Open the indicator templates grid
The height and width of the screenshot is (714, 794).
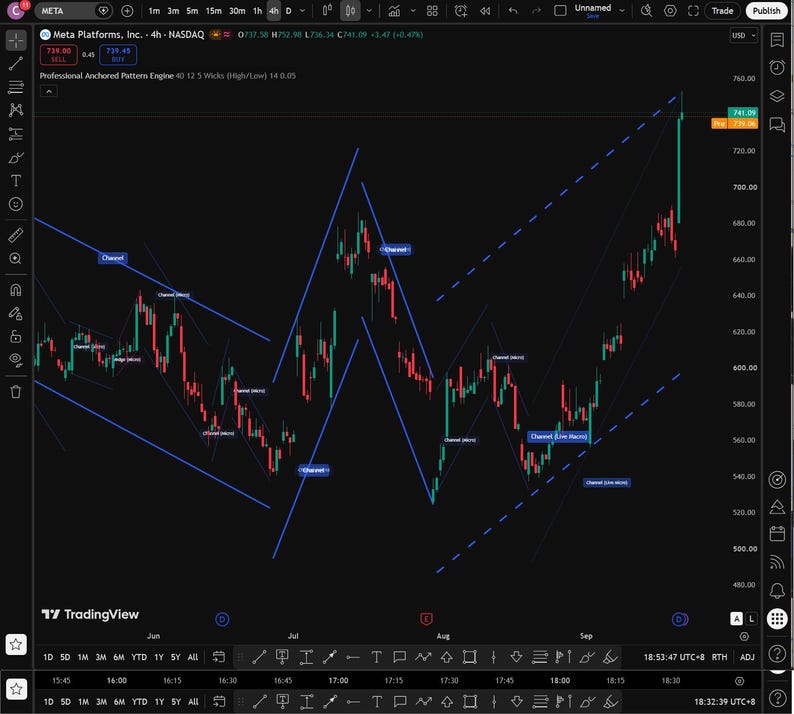432,11
